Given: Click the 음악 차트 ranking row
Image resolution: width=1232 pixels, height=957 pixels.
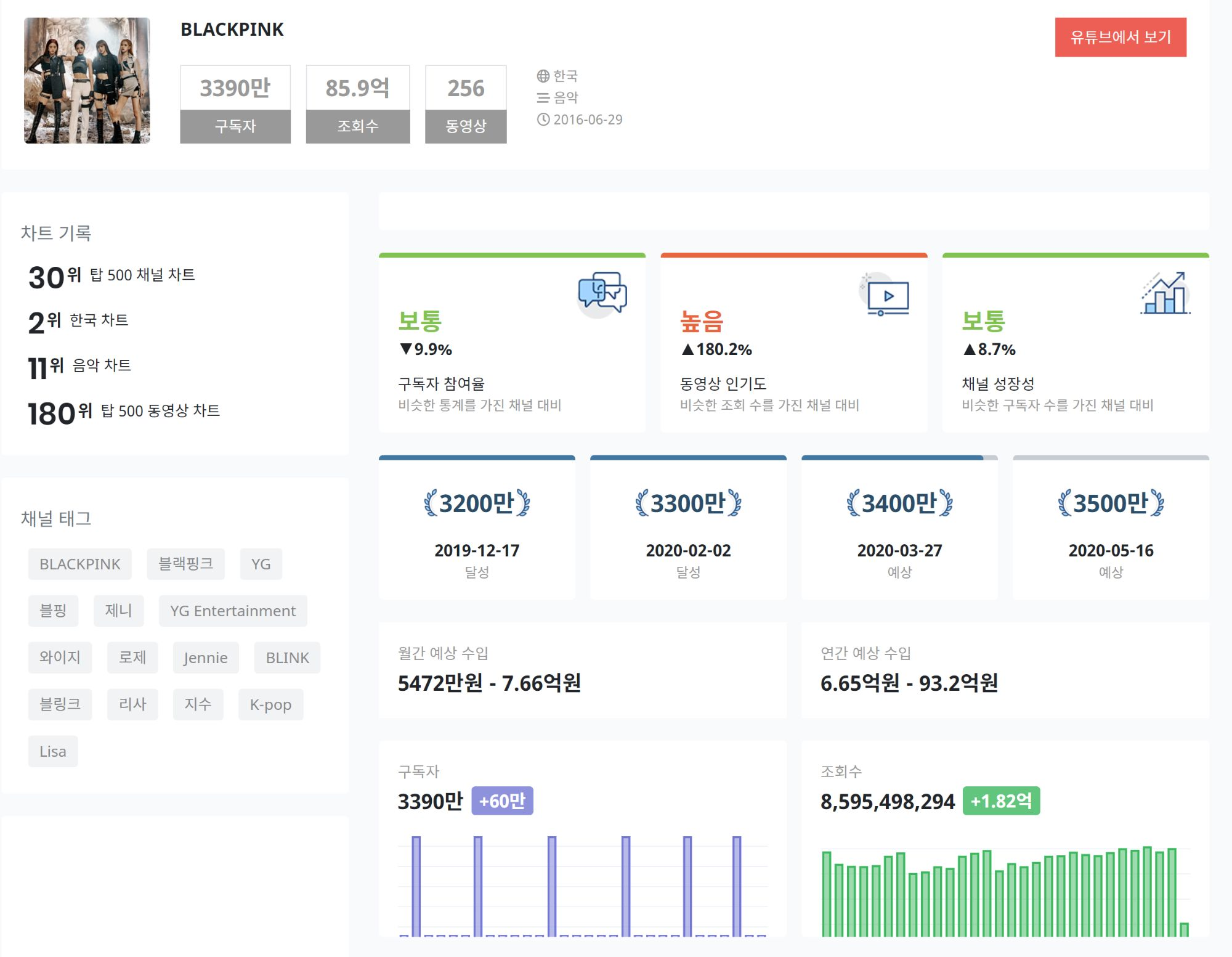Looking at the screenshot, I should (79, 367).
